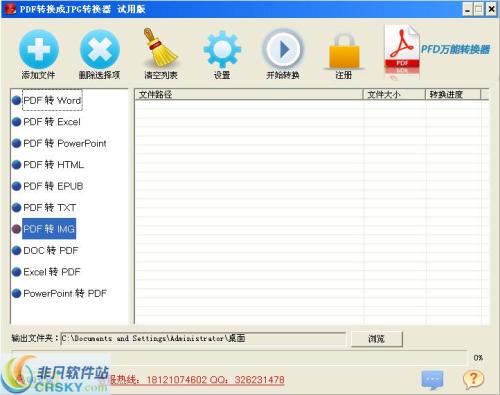This screenshot has height=395, width=500.
Task: Click the Register (注册) padlock icon
Action: [x=344, y=51]
